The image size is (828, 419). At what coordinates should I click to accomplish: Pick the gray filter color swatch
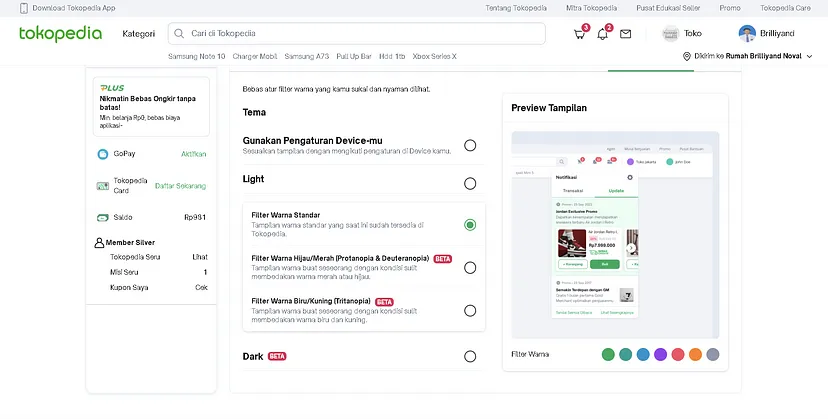[713, 355]
